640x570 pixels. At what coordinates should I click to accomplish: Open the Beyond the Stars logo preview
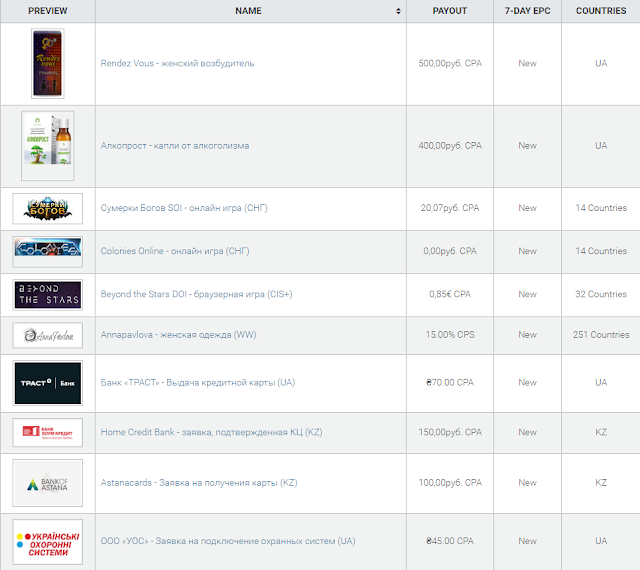point(48,295)
